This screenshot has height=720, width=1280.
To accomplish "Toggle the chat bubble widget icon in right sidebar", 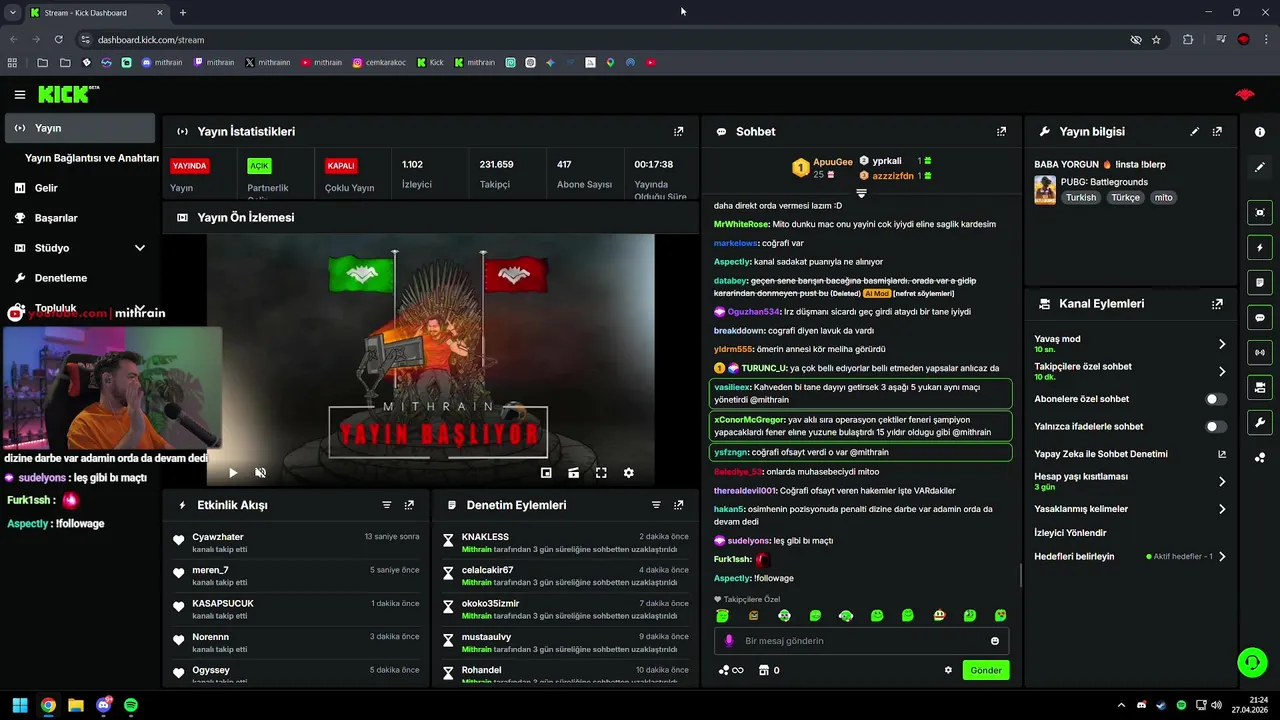I will pyautogui.click(x=1260, y=317).
